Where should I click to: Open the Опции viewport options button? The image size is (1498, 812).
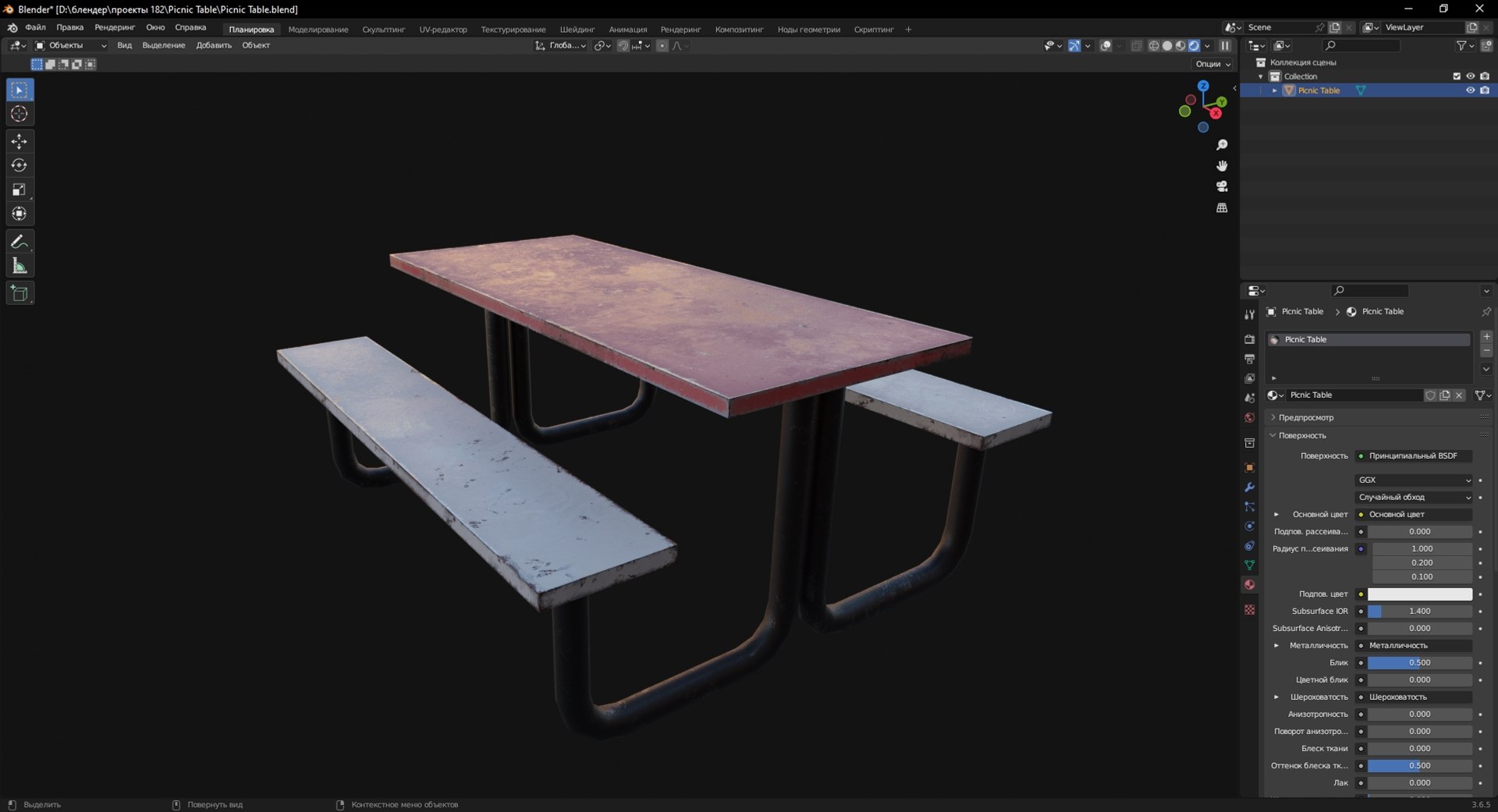click(x=1212, y=64)
